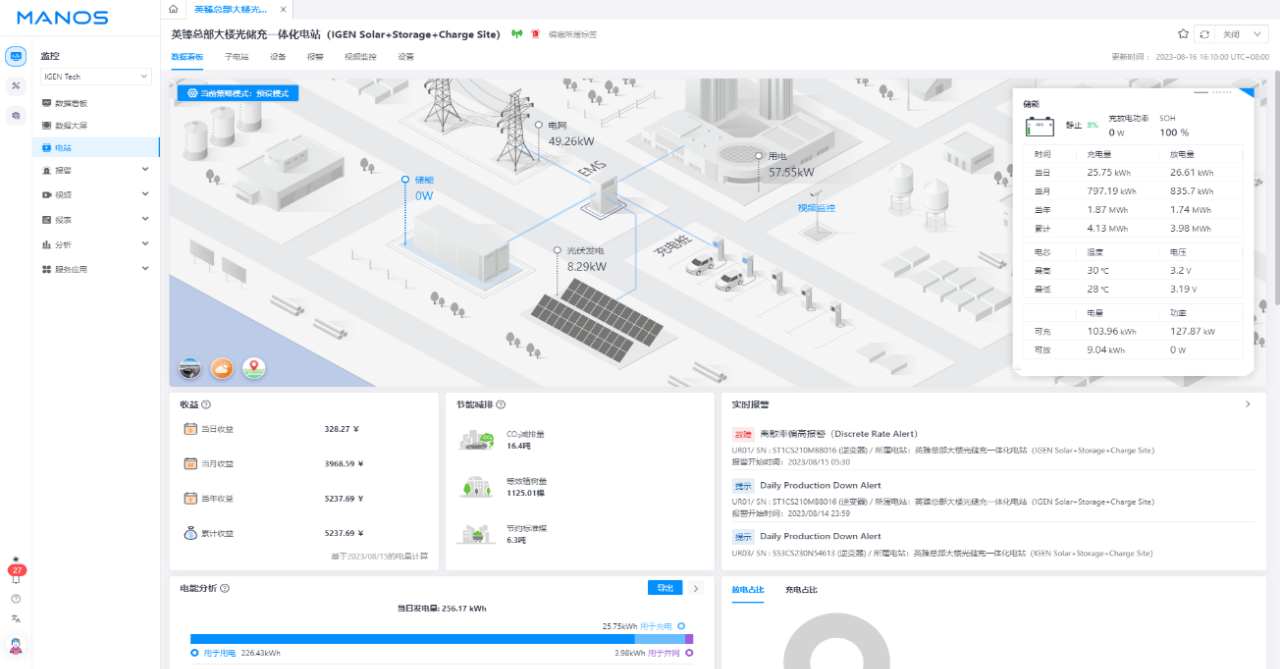Click the 当前策略模式 blue button
This screenshot has width=1280, height=669.
tap(238, 93)
